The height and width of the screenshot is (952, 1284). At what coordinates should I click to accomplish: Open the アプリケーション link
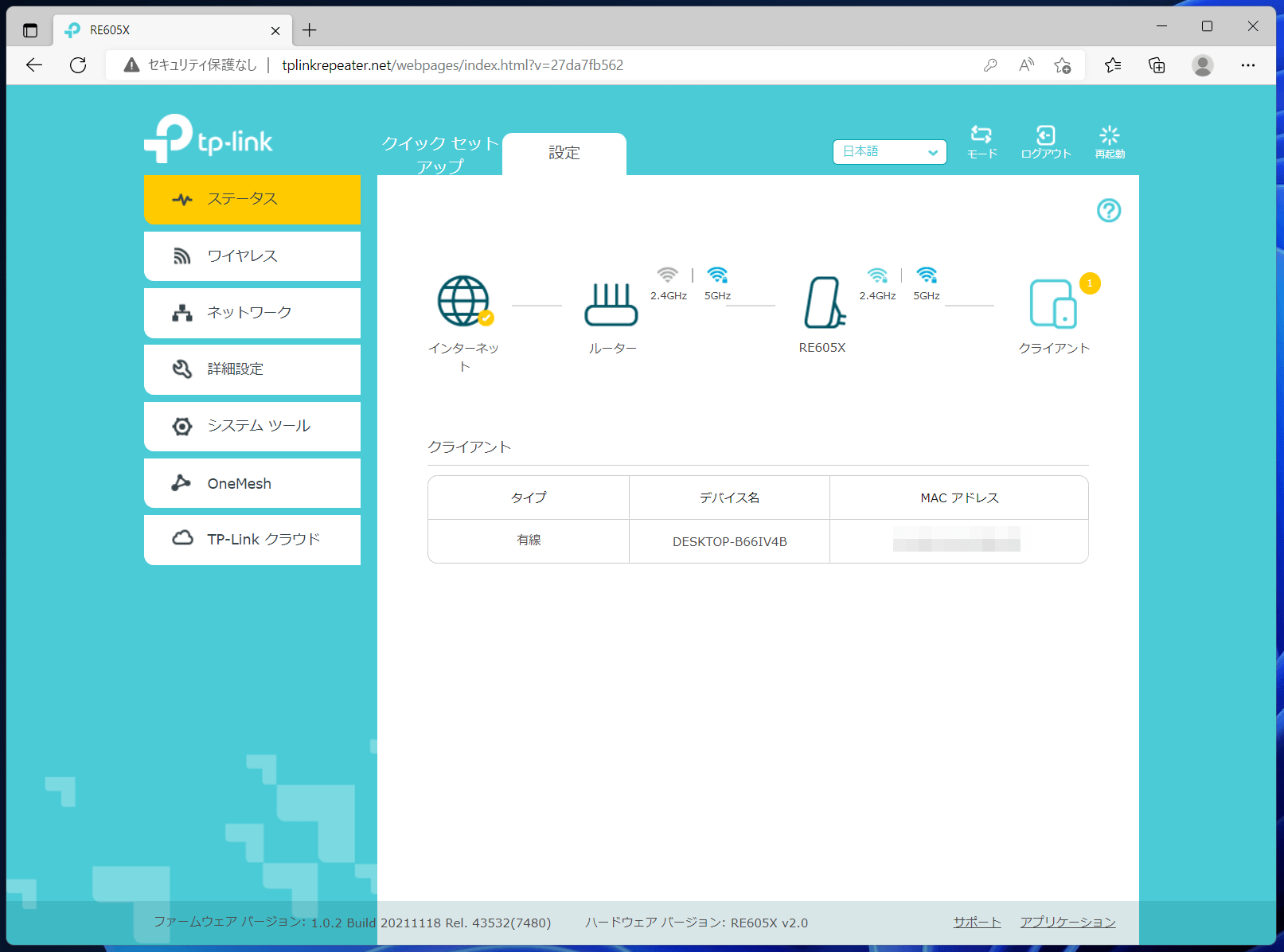[x=1067, y=922]
